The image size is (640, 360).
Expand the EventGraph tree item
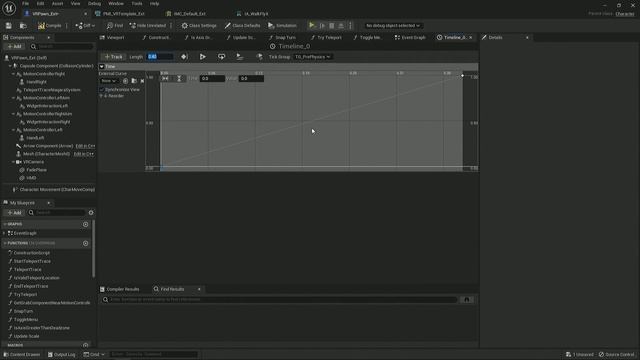click(4, 233)
